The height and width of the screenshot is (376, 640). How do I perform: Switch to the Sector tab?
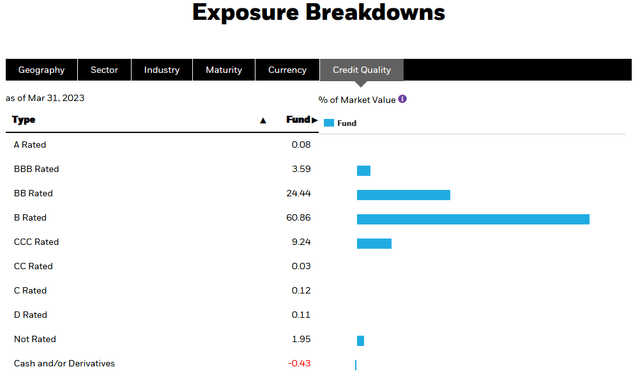coord(104,70)
